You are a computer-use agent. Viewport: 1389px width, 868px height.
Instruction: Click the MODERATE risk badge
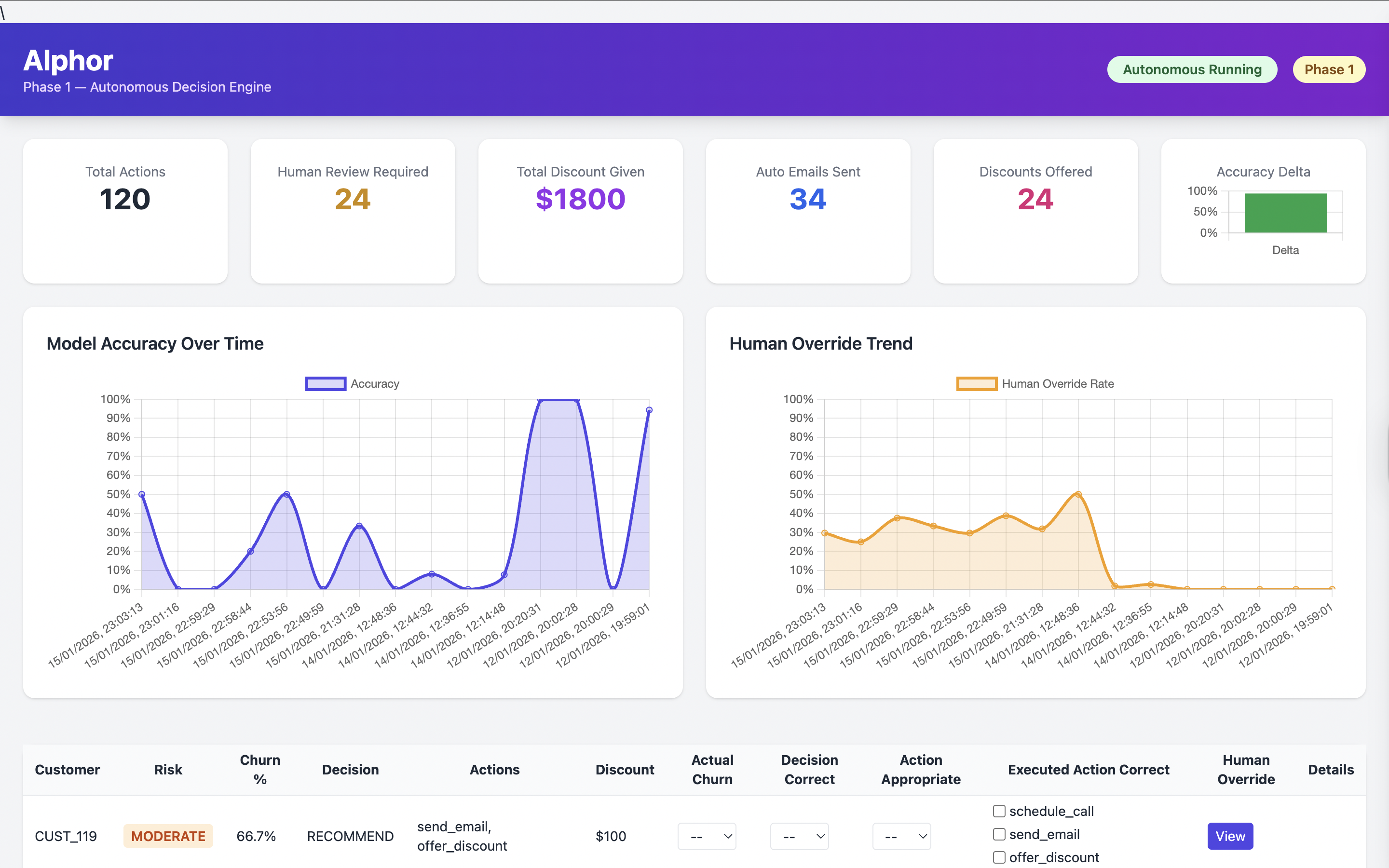tap(168, 837)
